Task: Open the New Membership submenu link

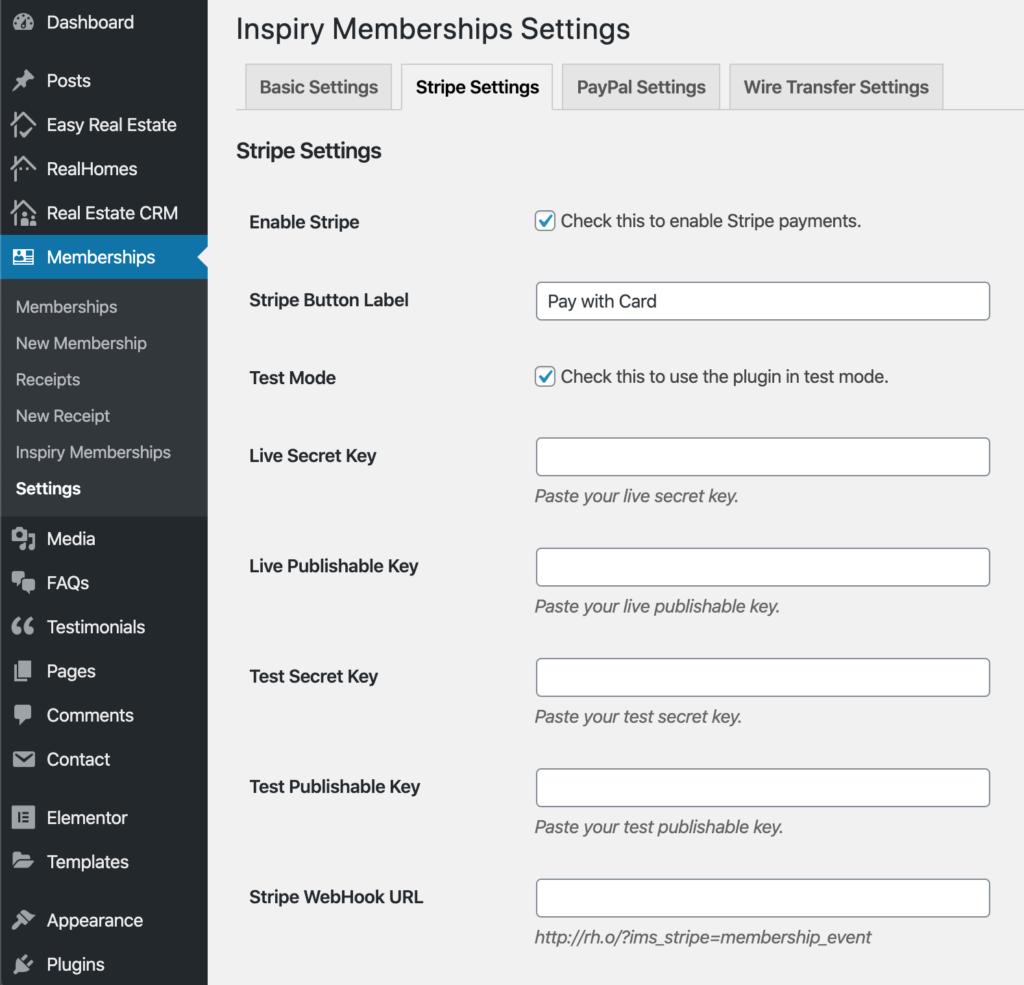Action: pos(81,343)
